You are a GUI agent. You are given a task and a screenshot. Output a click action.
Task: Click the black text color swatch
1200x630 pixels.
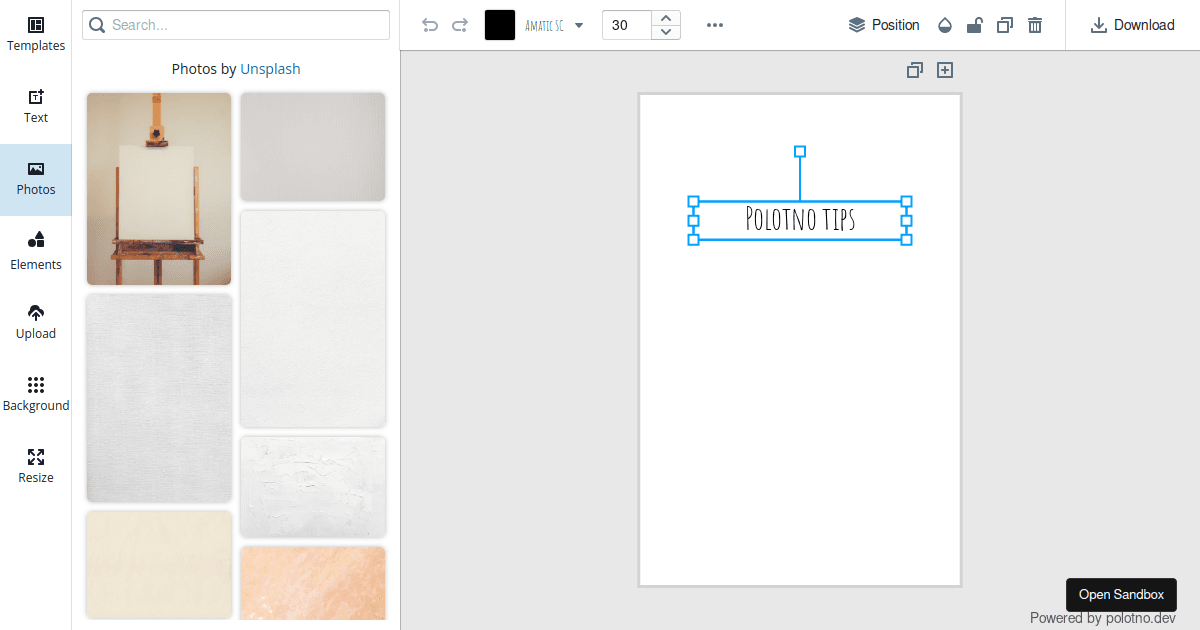tap(499, 25)
